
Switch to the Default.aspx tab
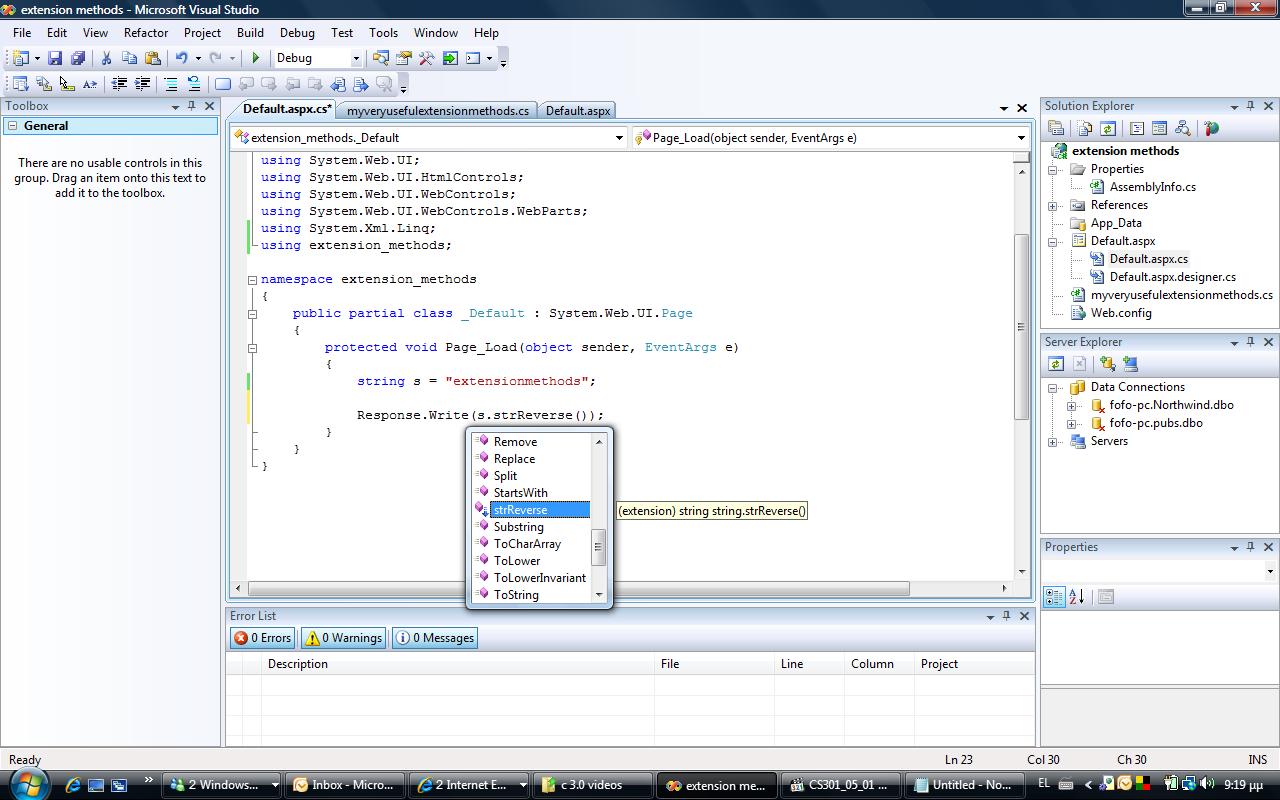[x=577, y=111]
